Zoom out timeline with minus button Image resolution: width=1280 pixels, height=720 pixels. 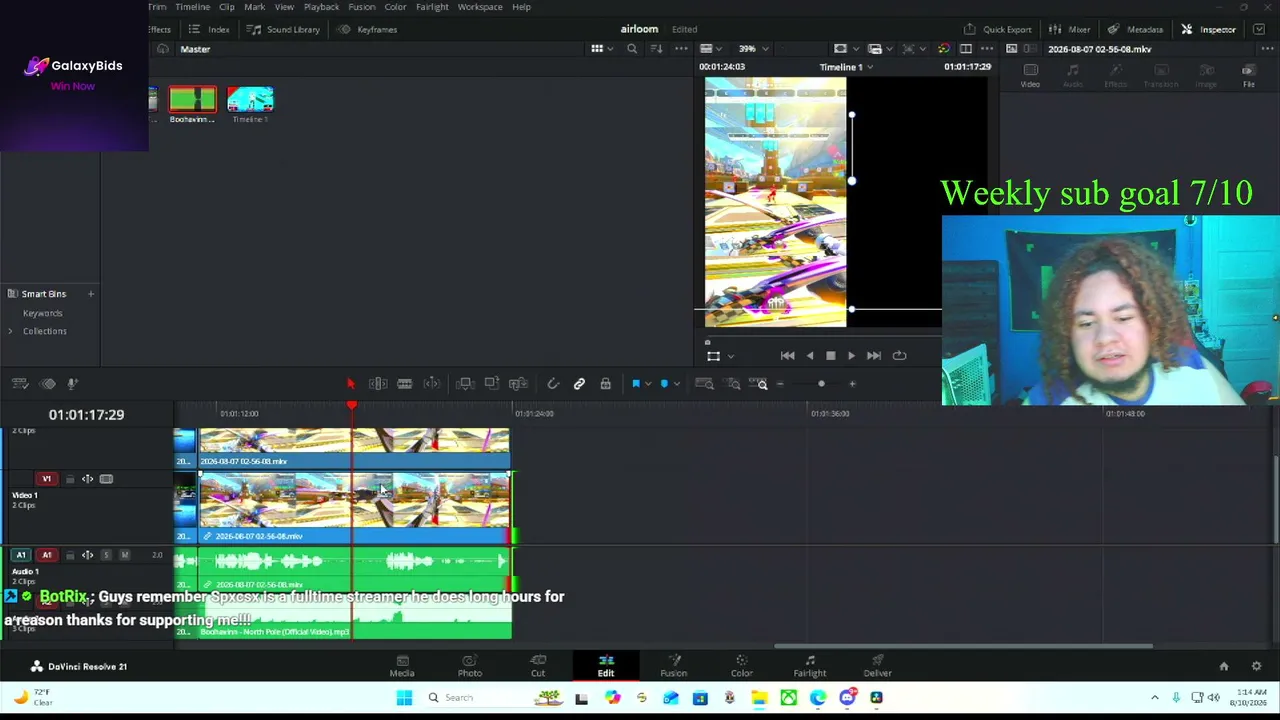pos(780,384)
